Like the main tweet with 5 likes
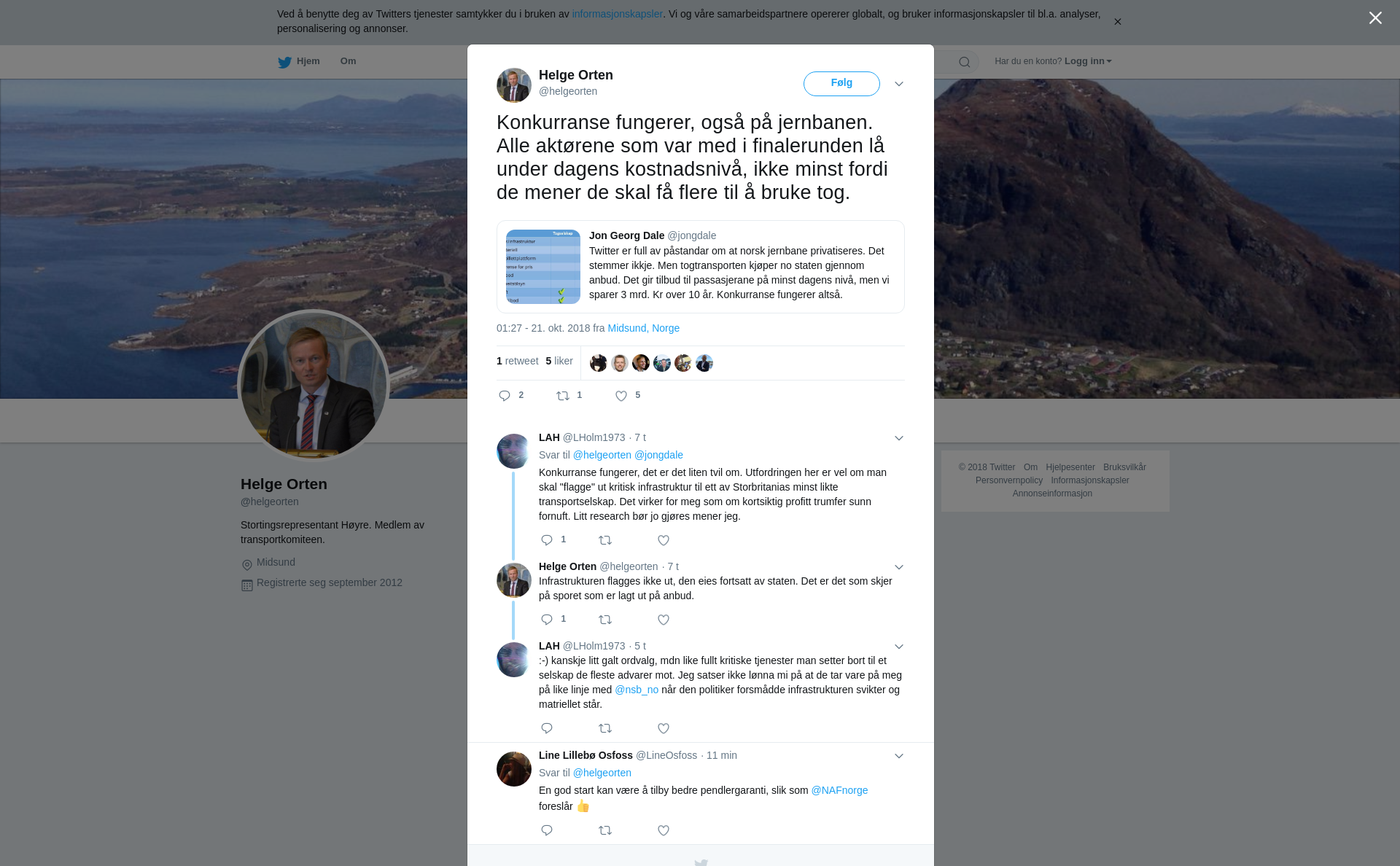Viewport: 1400px width, 866px height. [x=621, y=396]
